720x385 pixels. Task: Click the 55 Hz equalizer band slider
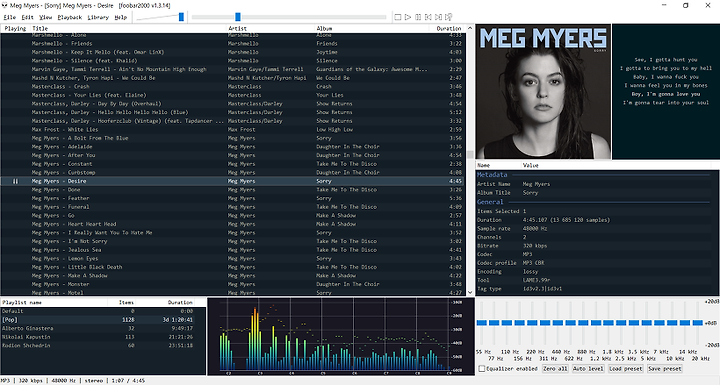pos(482,323)
